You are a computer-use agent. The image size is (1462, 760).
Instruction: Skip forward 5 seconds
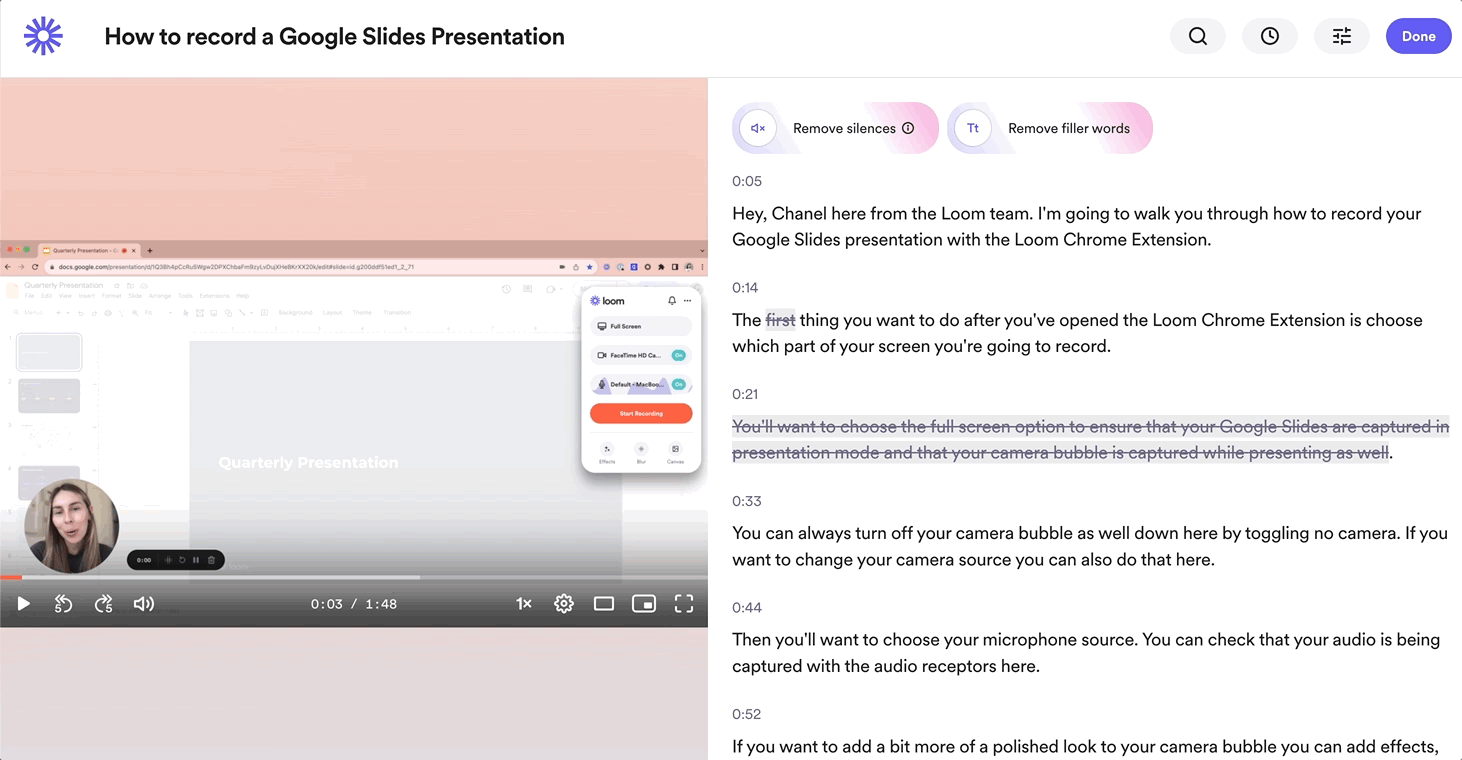pyautogui.click(x=103, y=604)
